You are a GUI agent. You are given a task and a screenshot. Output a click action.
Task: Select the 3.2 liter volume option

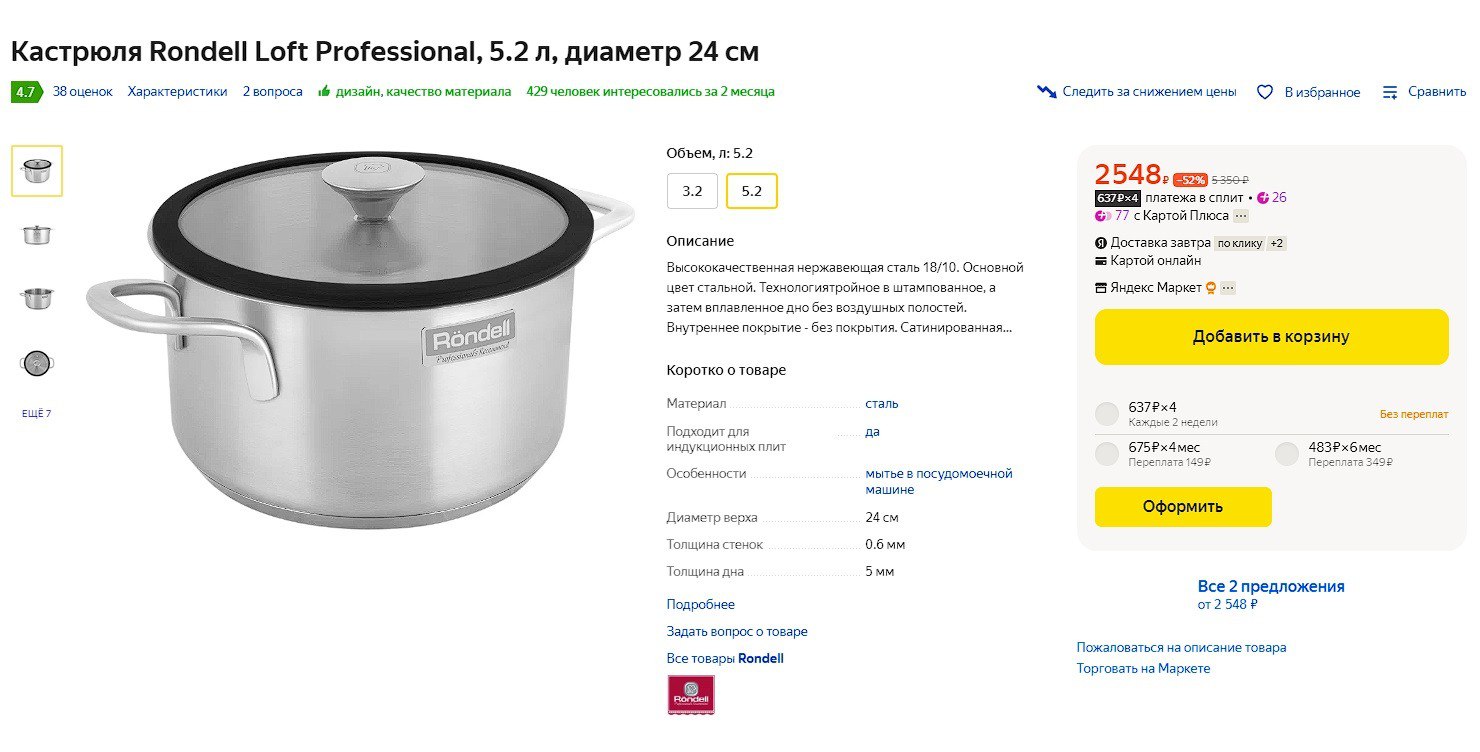[692, 191]
